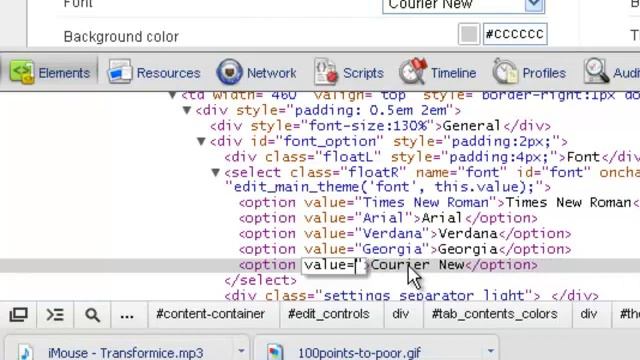This screenshot has width=640, height=360.
Task: Open iMouse - Transformice.mp3 download
Action: pos(126,352)
